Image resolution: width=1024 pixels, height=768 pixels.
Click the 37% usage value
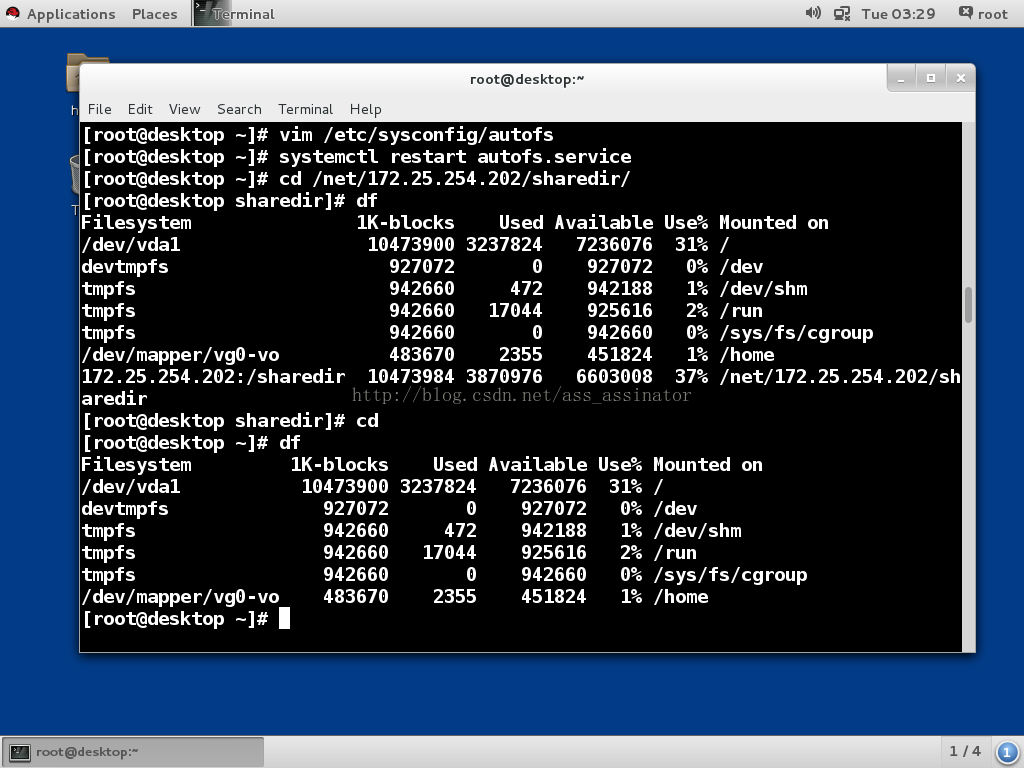point(691,377)
